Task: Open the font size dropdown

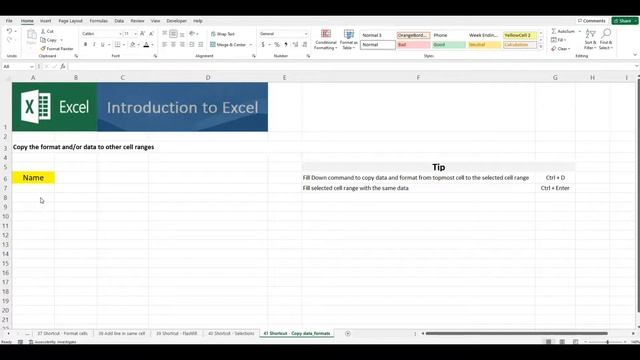Action: point(135,34)
